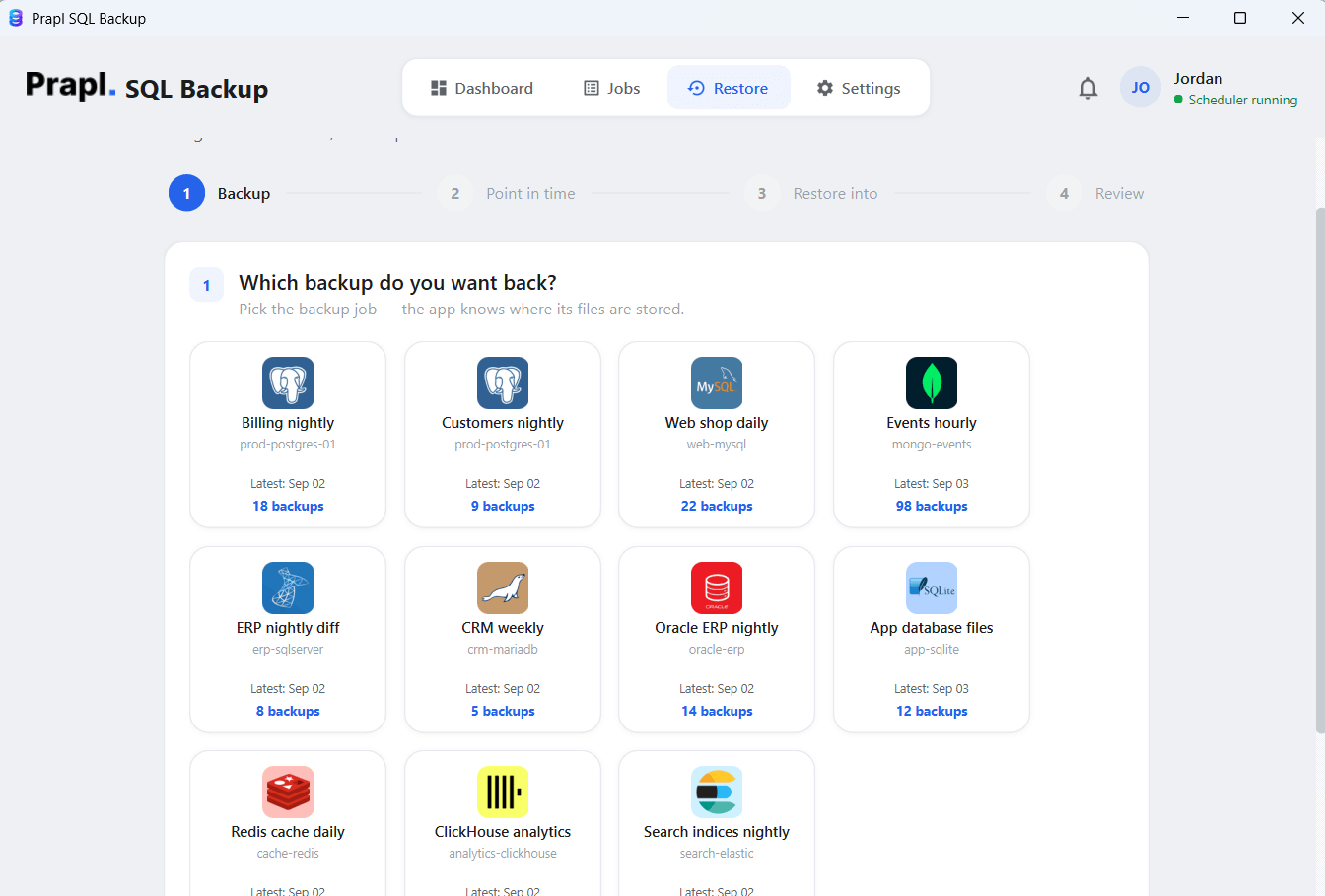Screen dimensions: 1325x896
Task: View the 9 backups for Customers nightly
Action: click(503, 506)
